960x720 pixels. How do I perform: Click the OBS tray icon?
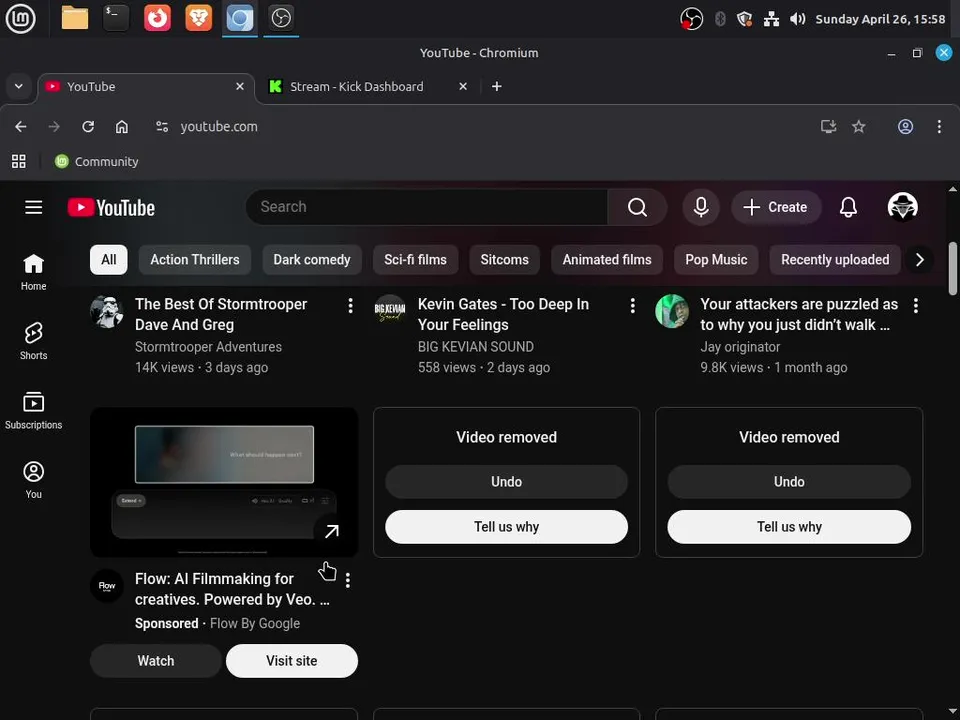(x=691, y=19)
